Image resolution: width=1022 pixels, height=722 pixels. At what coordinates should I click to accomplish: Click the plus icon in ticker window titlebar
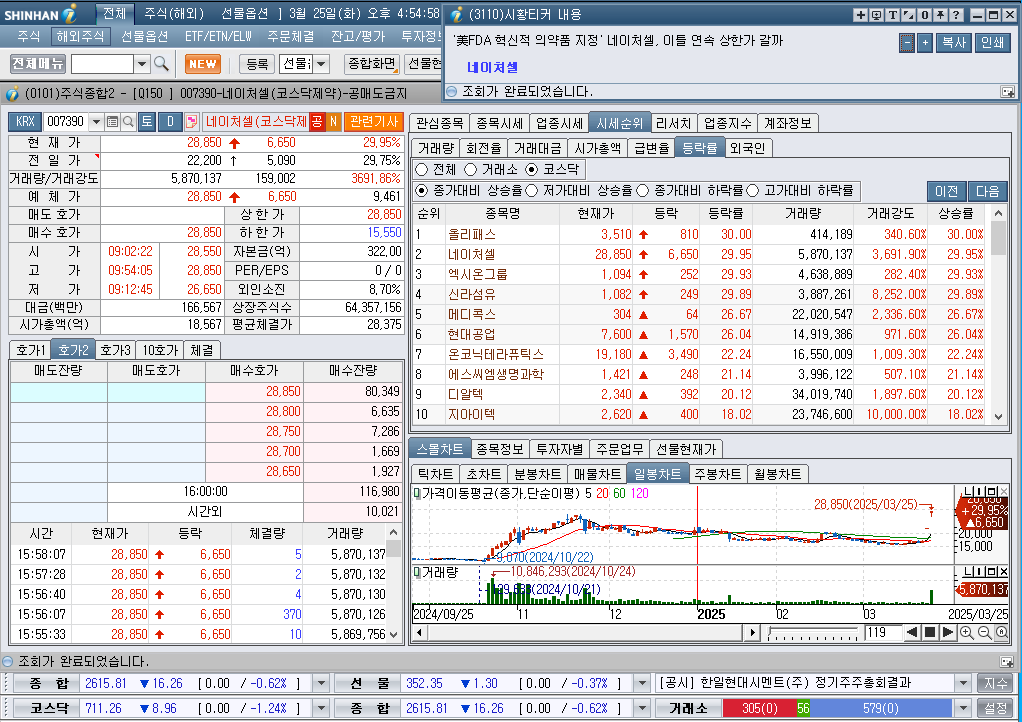(861, 15)
